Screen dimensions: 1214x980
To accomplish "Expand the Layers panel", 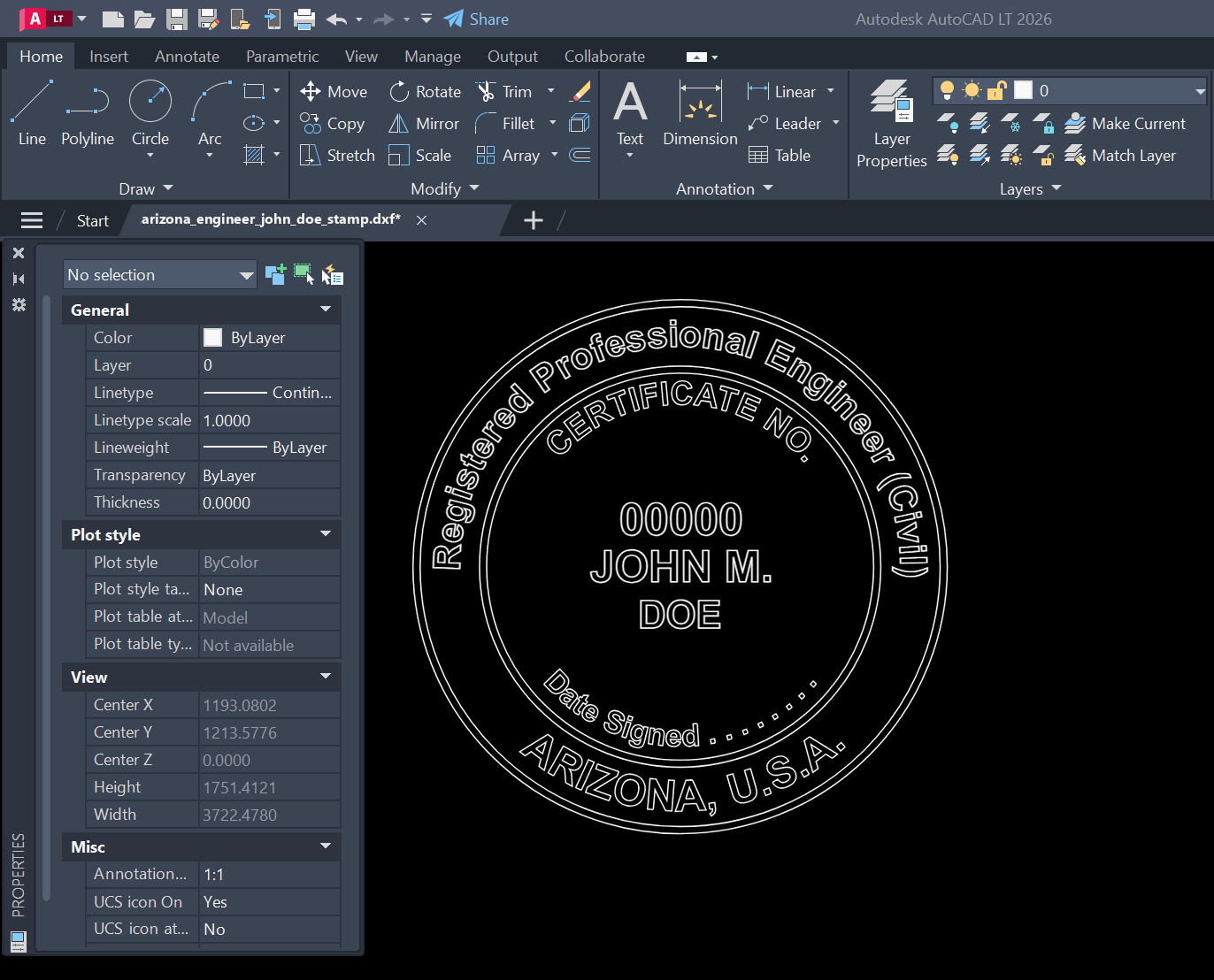I will (x=1030, y=188).
